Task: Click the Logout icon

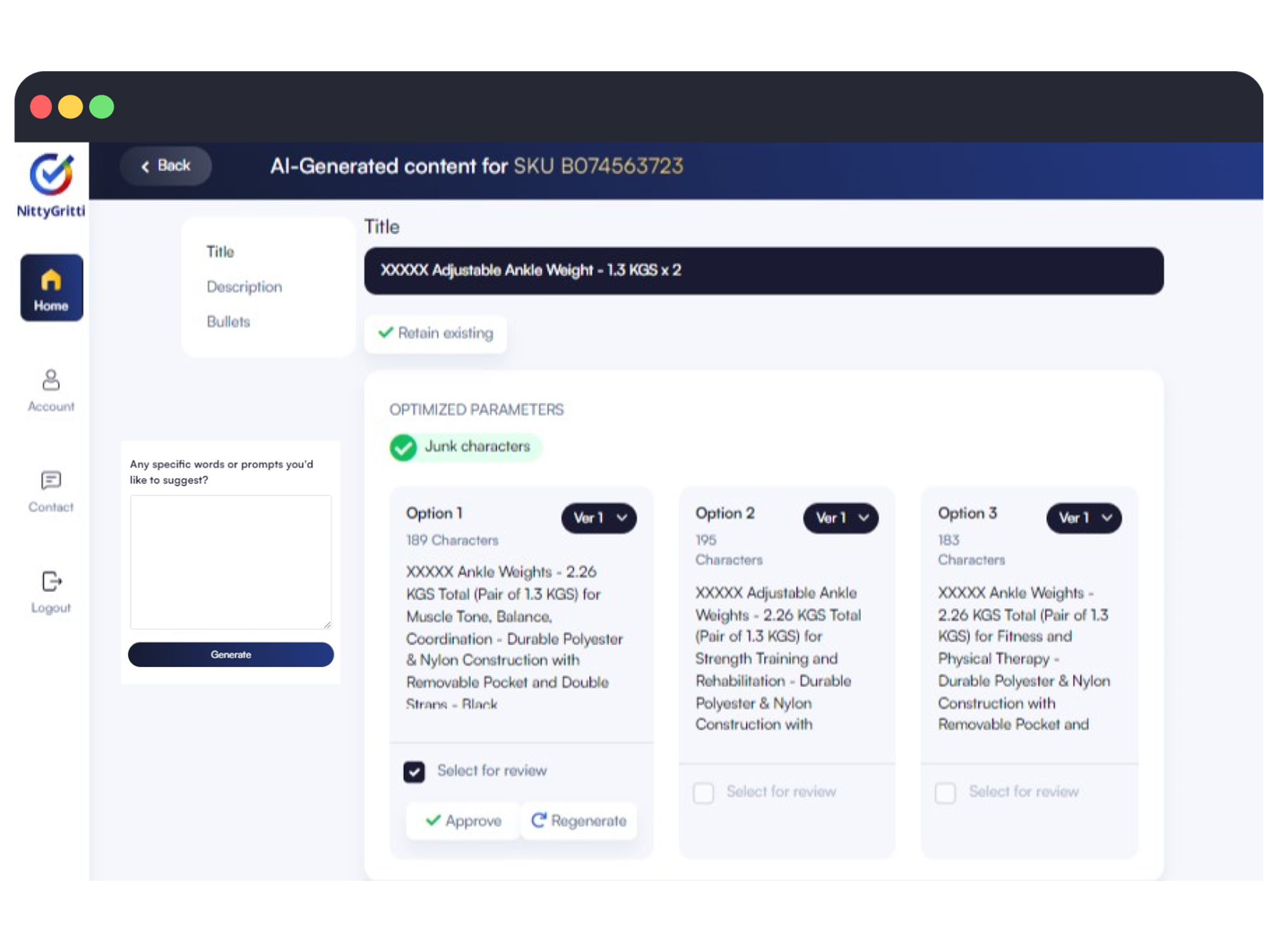Action: pos(51,581)
